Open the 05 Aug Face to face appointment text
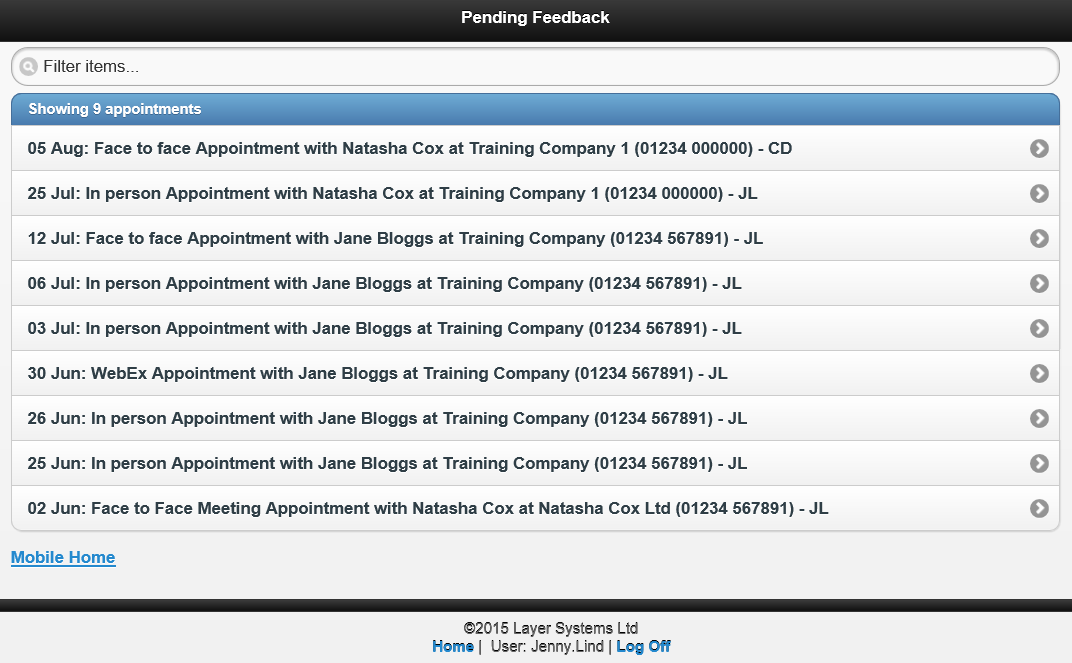This screenshot has width=1072, height=663. [x=410, y=148]
